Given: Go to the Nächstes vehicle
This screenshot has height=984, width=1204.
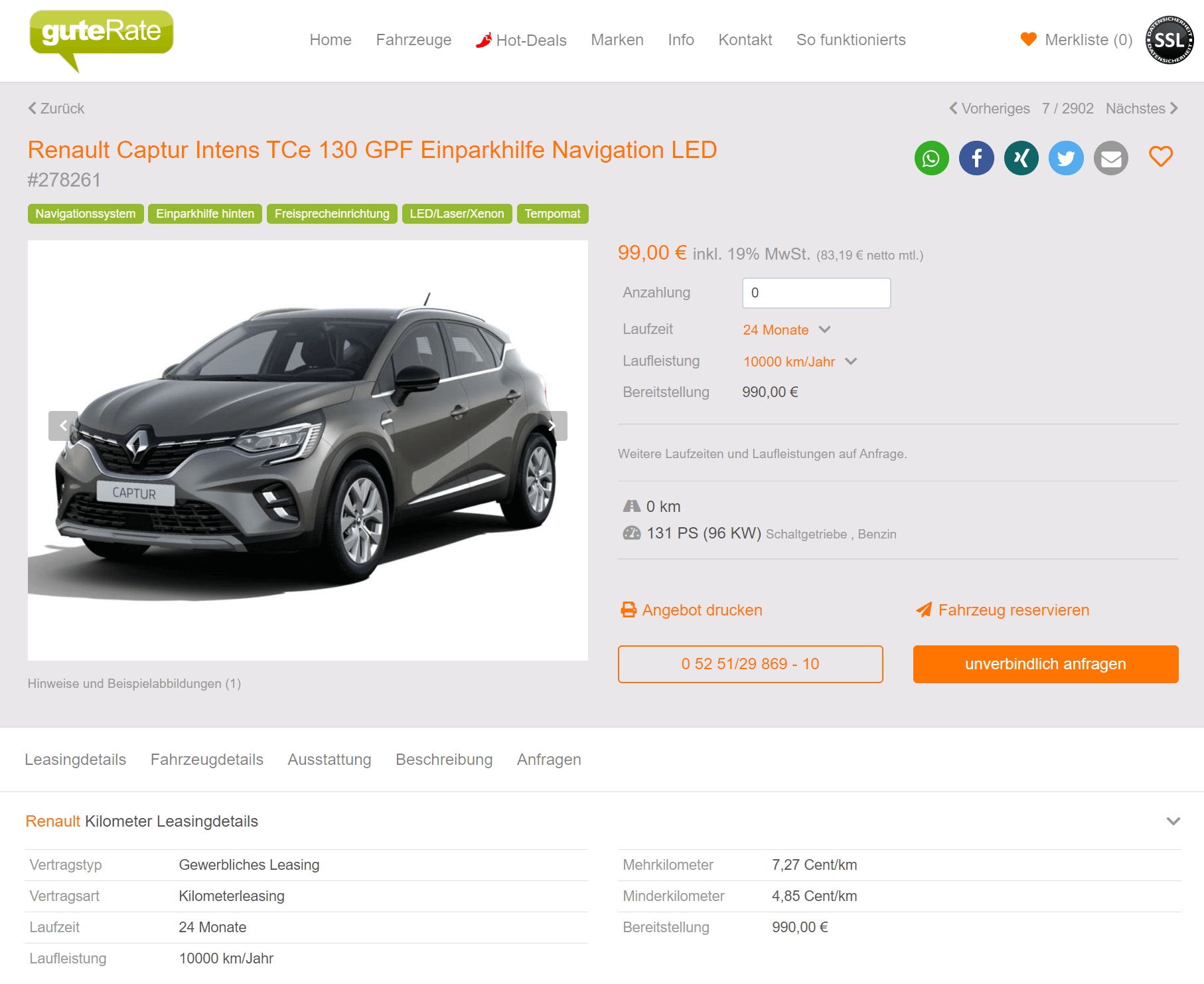Looking at the screenshot, I should (x=1142, y=108).
